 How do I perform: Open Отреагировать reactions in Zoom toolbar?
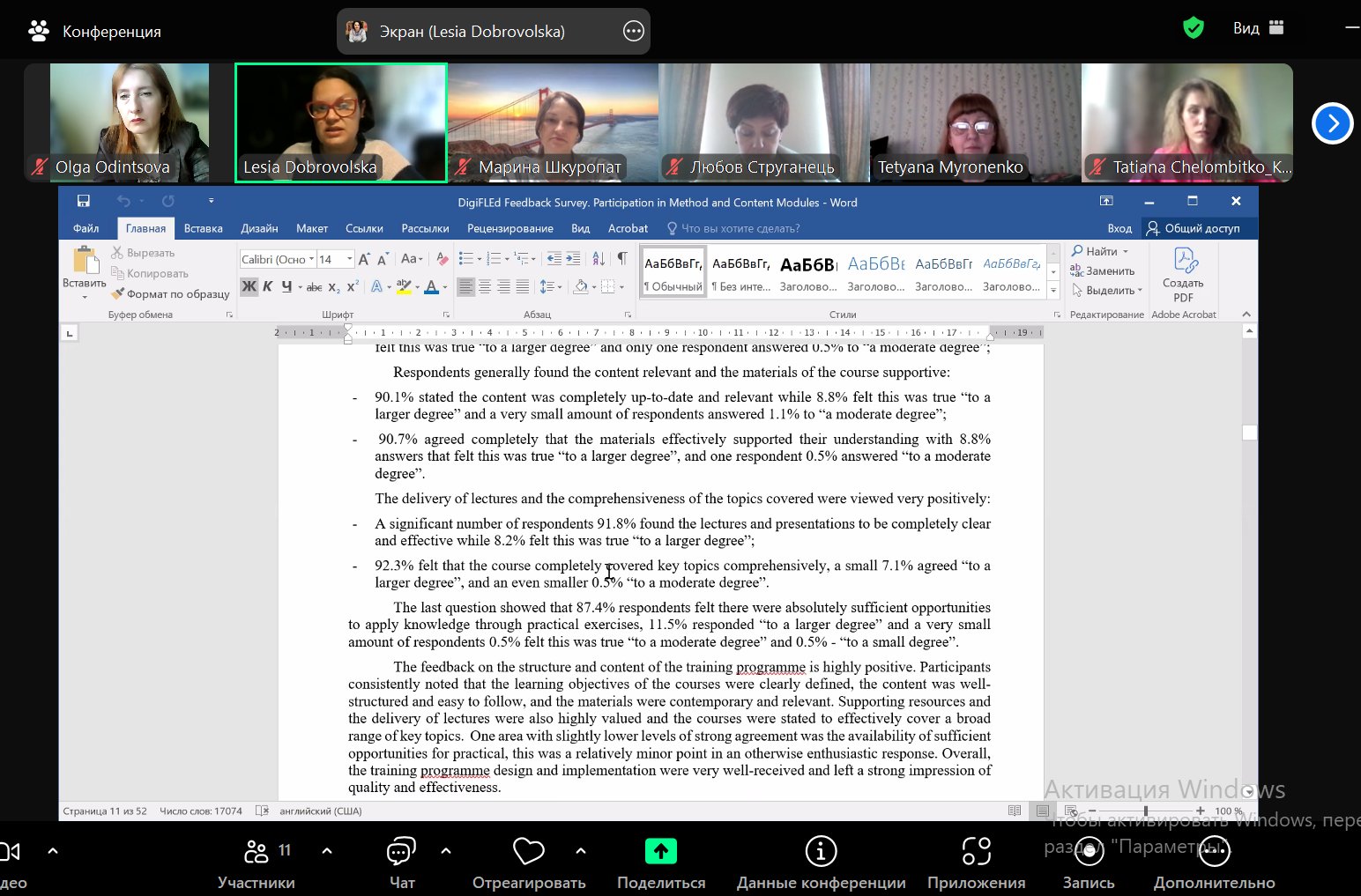click(x=529, y=863)
